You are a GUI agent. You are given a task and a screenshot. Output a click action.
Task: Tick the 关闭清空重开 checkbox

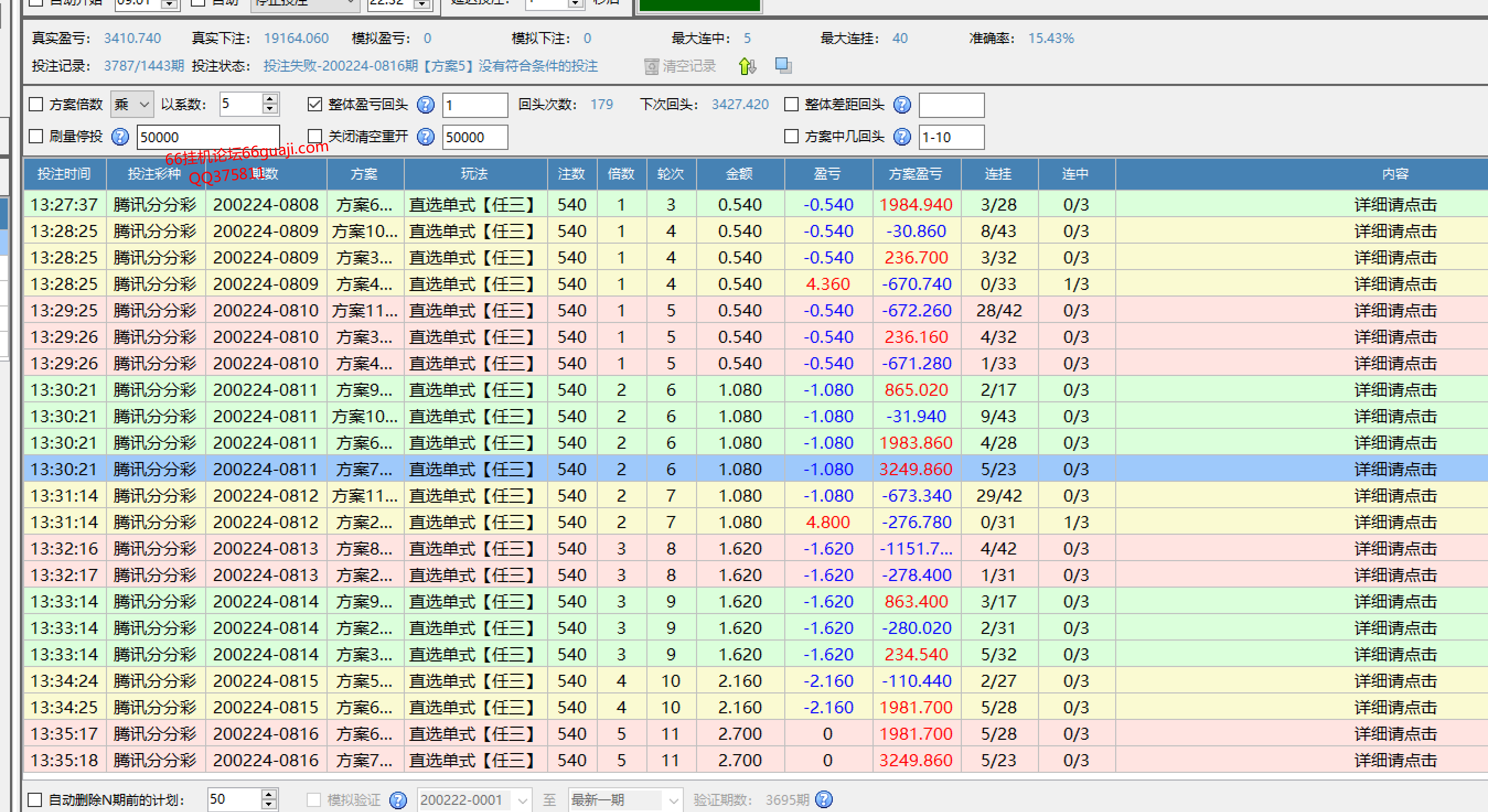(x=314, y=137)
